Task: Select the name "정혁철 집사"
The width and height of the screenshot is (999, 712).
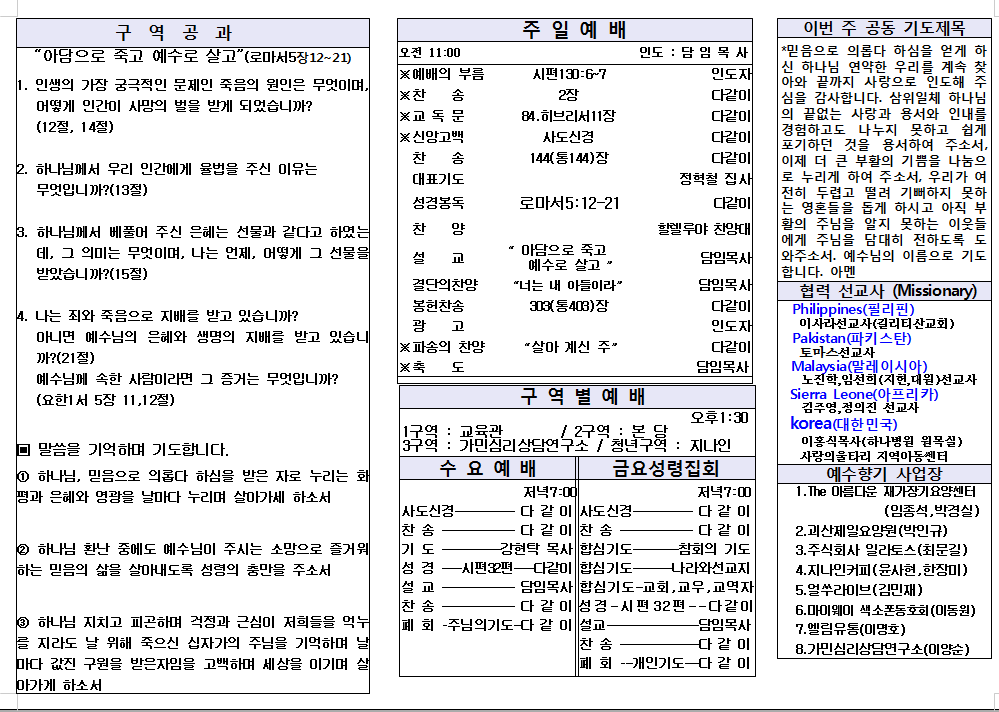Action: click(x=715, y=179)
